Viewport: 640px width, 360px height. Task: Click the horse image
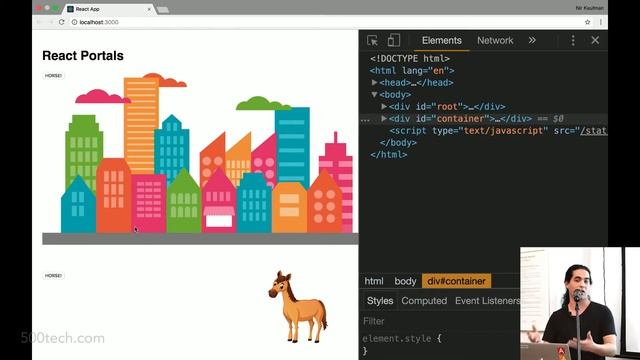tap(298, 307)
